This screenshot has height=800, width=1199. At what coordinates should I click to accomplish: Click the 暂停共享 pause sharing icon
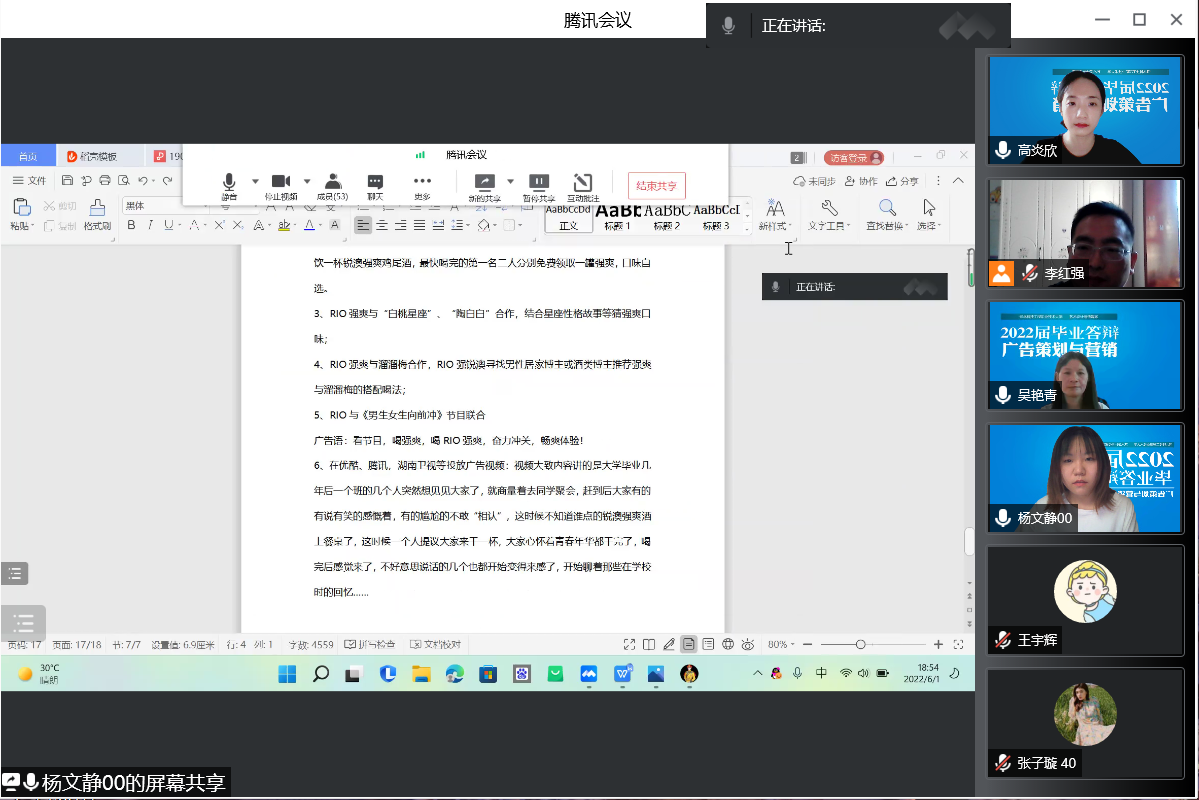[x=538, y=181]
